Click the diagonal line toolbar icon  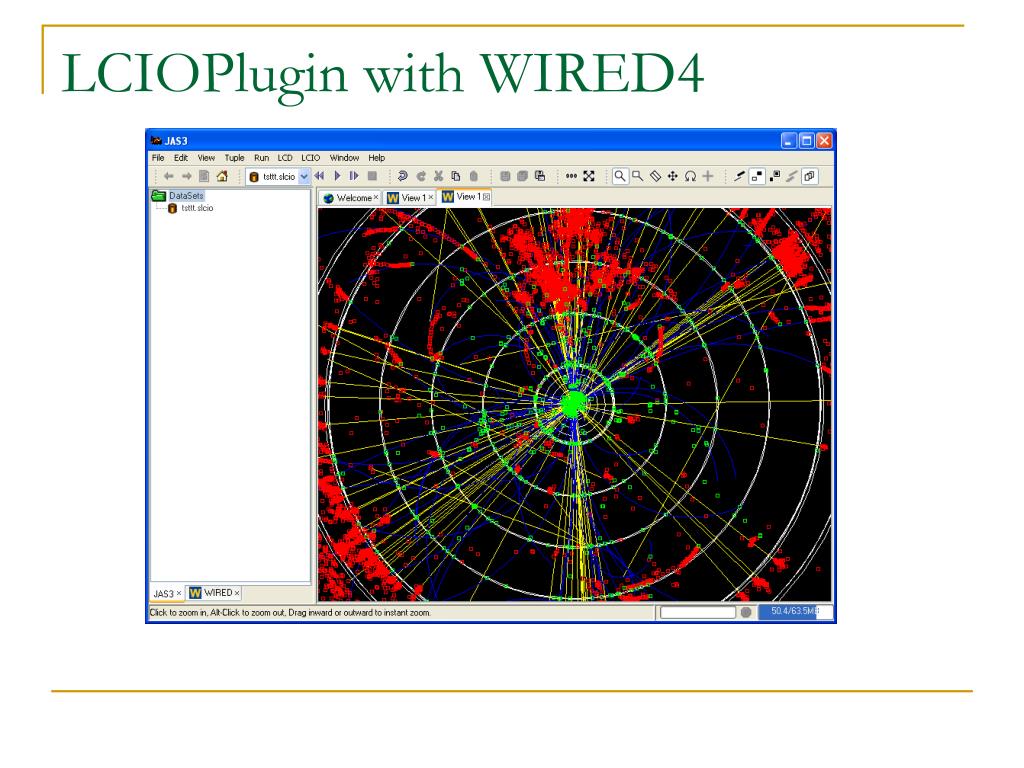coord(739,176)
